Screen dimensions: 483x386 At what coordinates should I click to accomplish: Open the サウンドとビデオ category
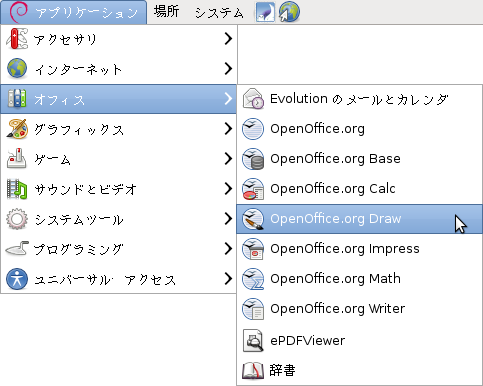coord(119,189)
